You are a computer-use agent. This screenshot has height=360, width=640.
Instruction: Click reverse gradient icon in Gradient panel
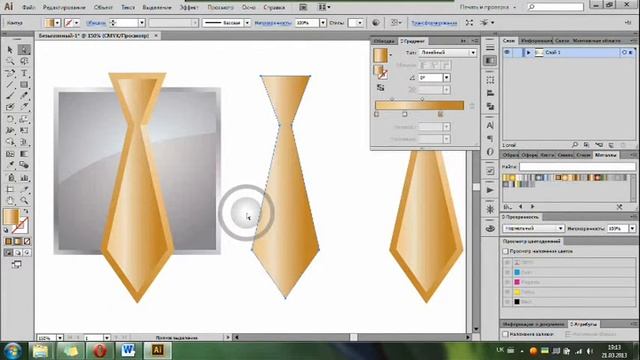click(x=380, y=88)
